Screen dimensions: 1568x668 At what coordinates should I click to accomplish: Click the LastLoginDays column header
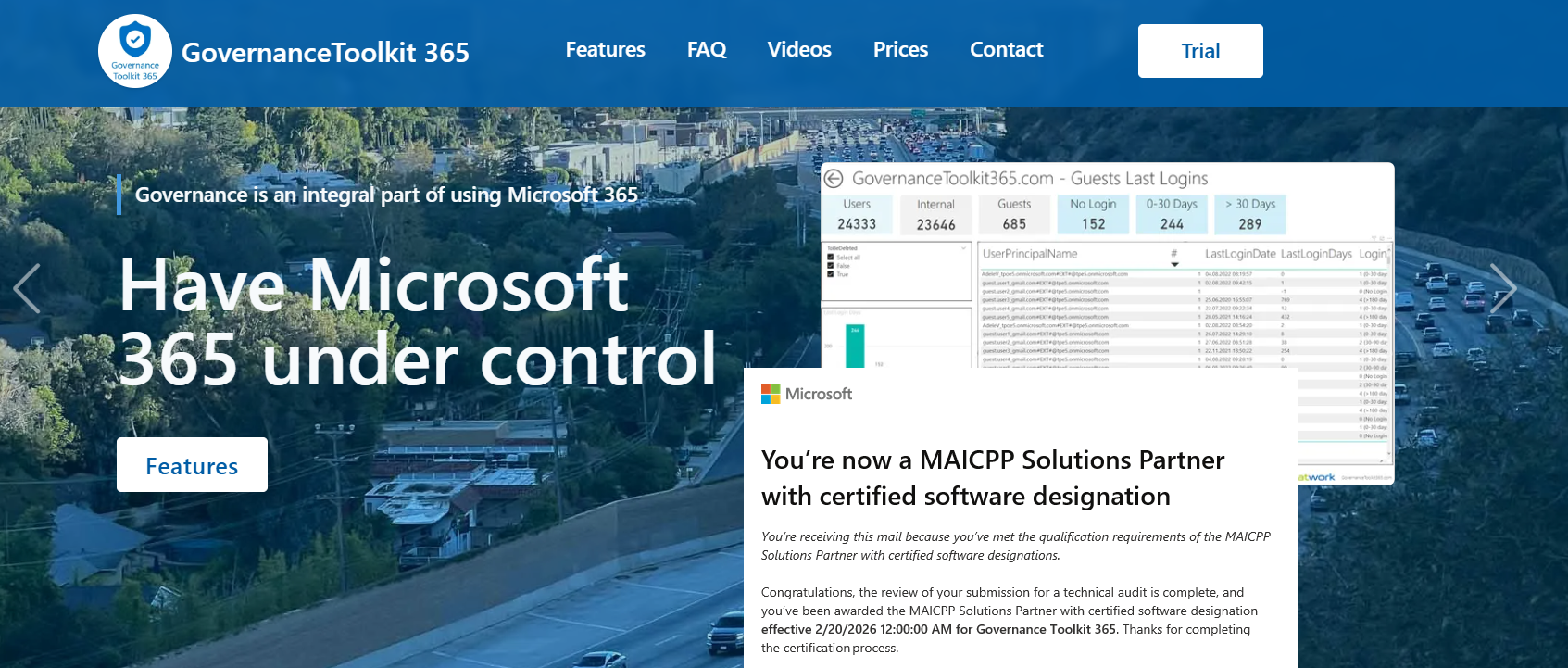(1316, 254)
